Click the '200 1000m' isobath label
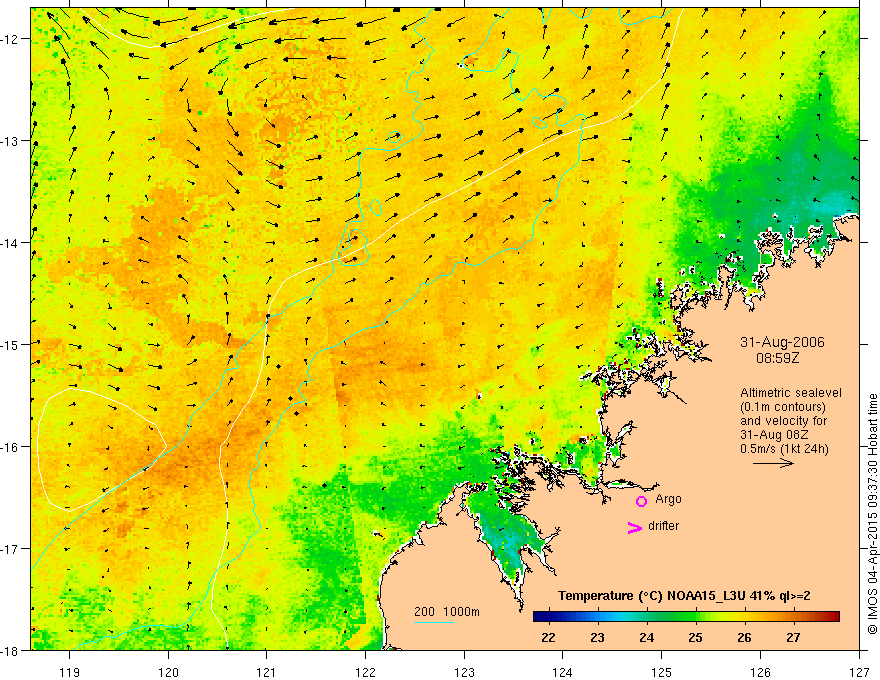 pos(447,612)
